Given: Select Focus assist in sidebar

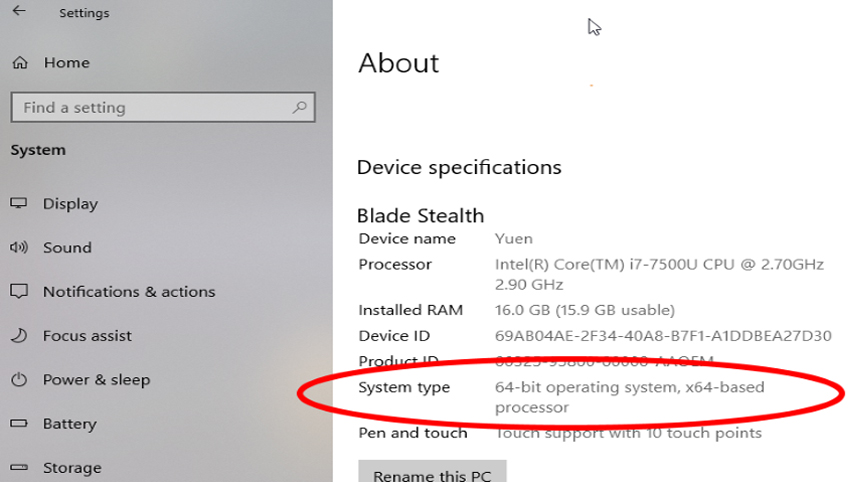Looking at the screenshot, I should (x=87, y=336).
